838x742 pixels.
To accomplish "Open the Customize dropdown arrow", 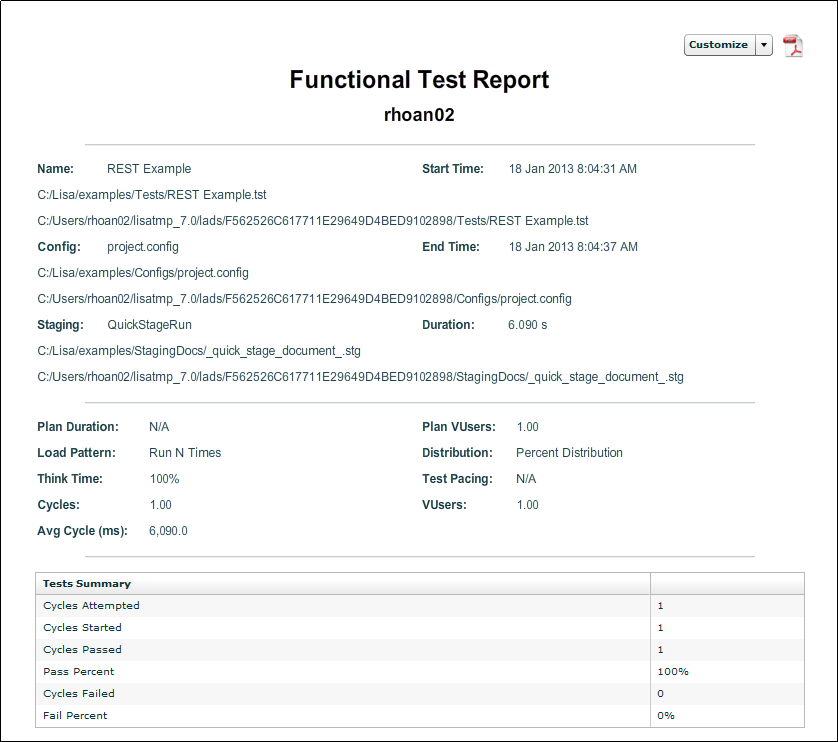I will coord(763,45).
